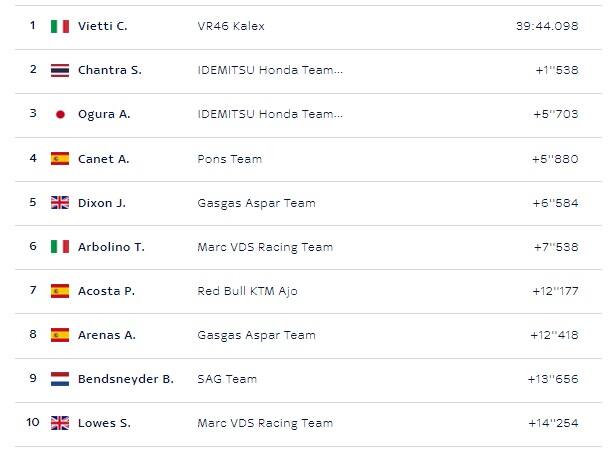This screenshot has height=453, width=609.
Task: Click the Japanese flag beside Ogura A.
Action: [x=60, y=114]
